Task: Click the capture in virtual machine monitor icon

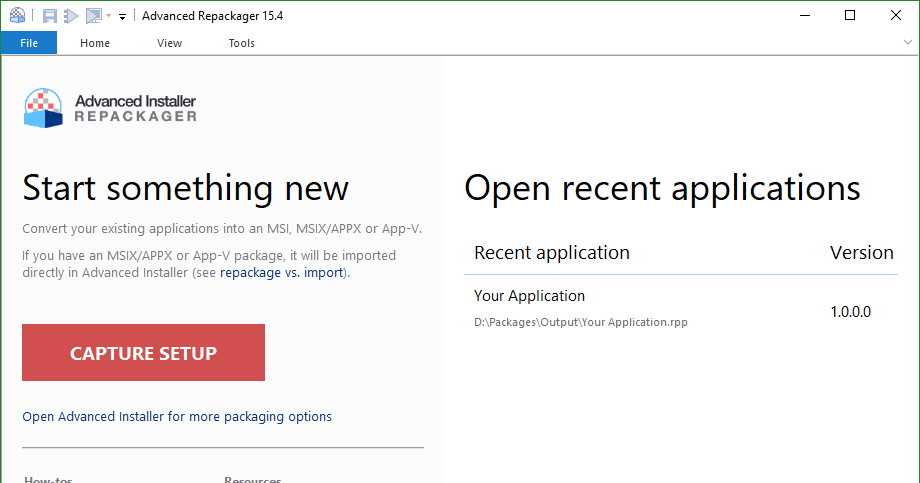Action: coord(93,16)
